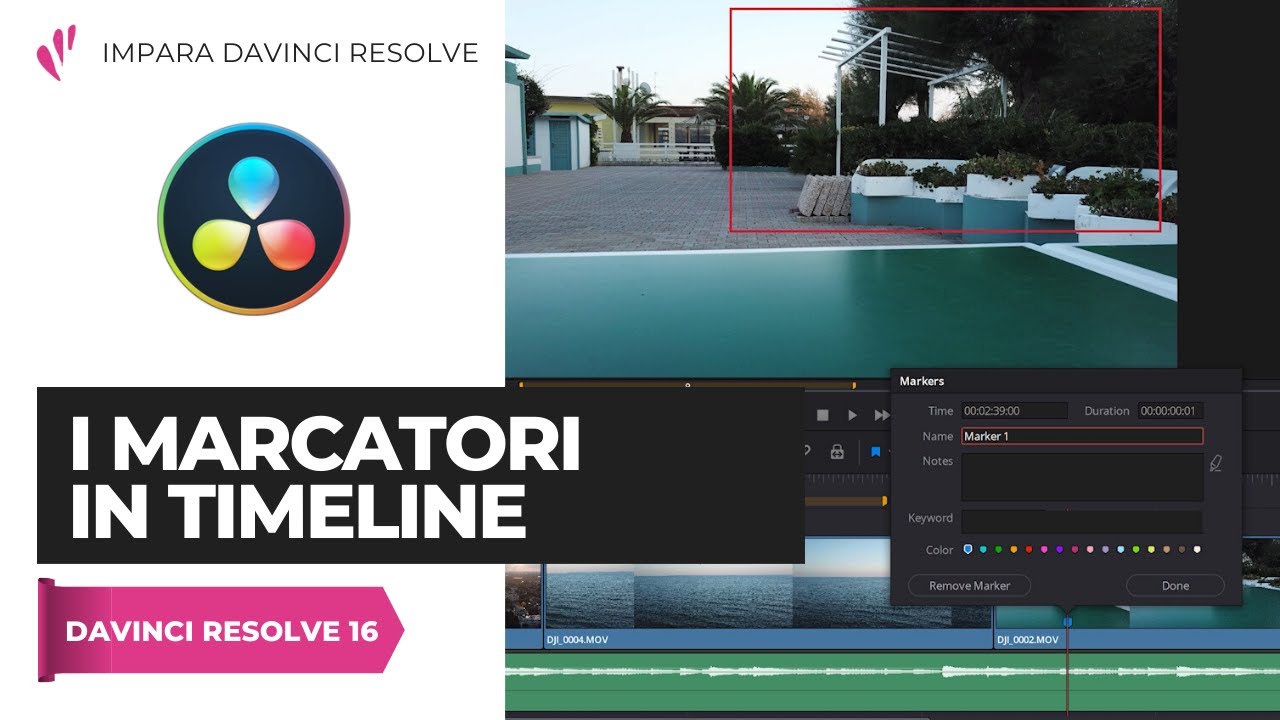1280x720 pixels.
Task: Select the blue marker color
Action: [x=968, y=549]
